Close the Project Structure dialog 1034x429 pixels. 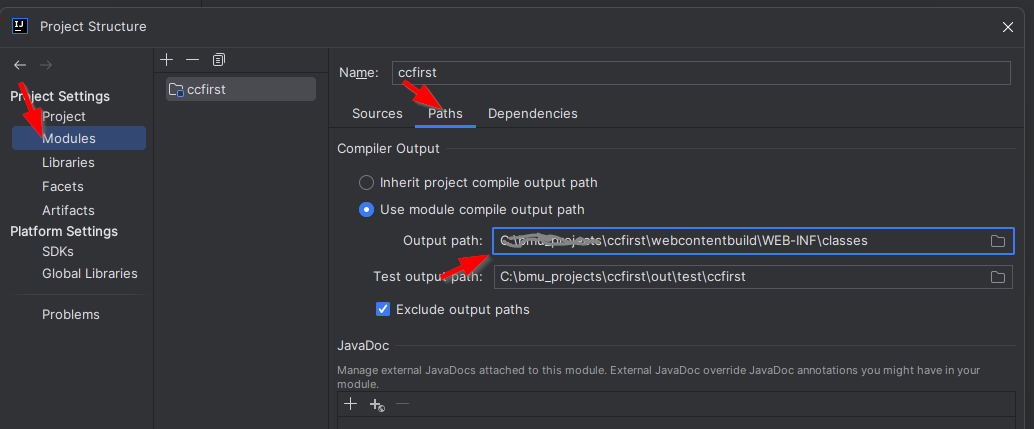(x=1007, y=26)
